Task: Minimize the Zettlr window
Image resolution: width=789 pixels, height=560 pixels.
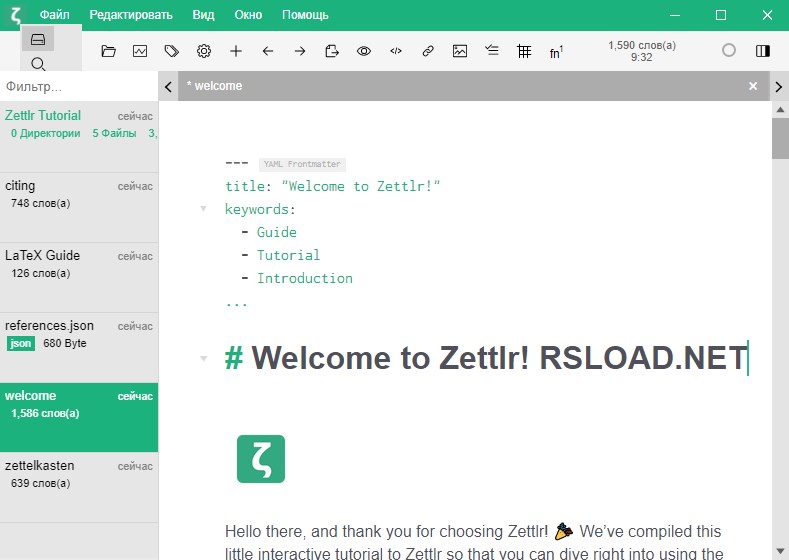Action: click(675, 15)
